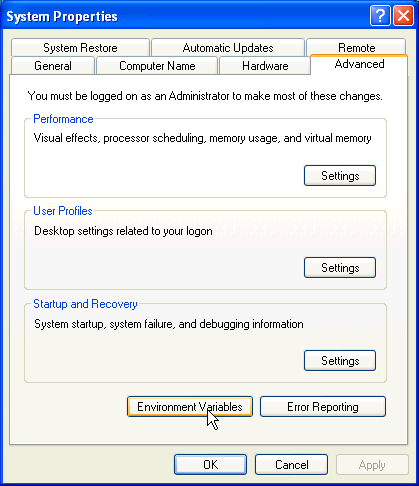Click the help question mark icon
Screen dimensions: 419x486
point(380,15)
